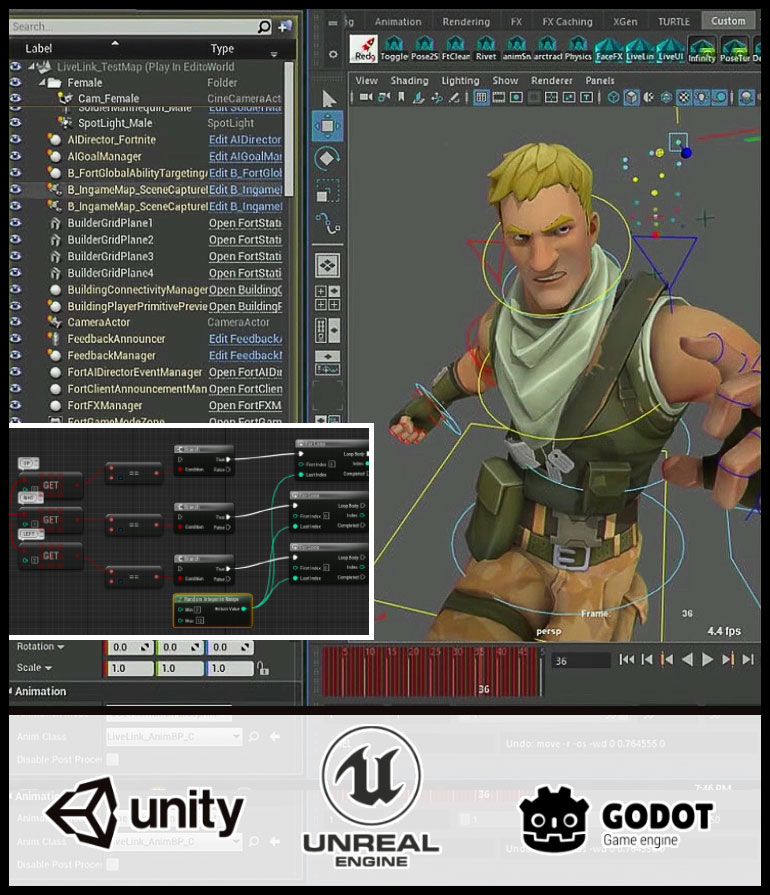Open the viewport Panels menu

coord(600,80)
